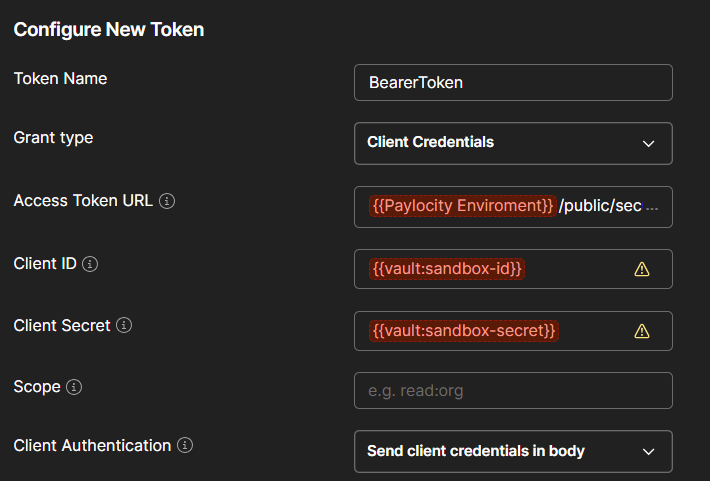Screen dimensions: 710x481
Task: Click into the BearerToken name field
Action: point(512,83)
